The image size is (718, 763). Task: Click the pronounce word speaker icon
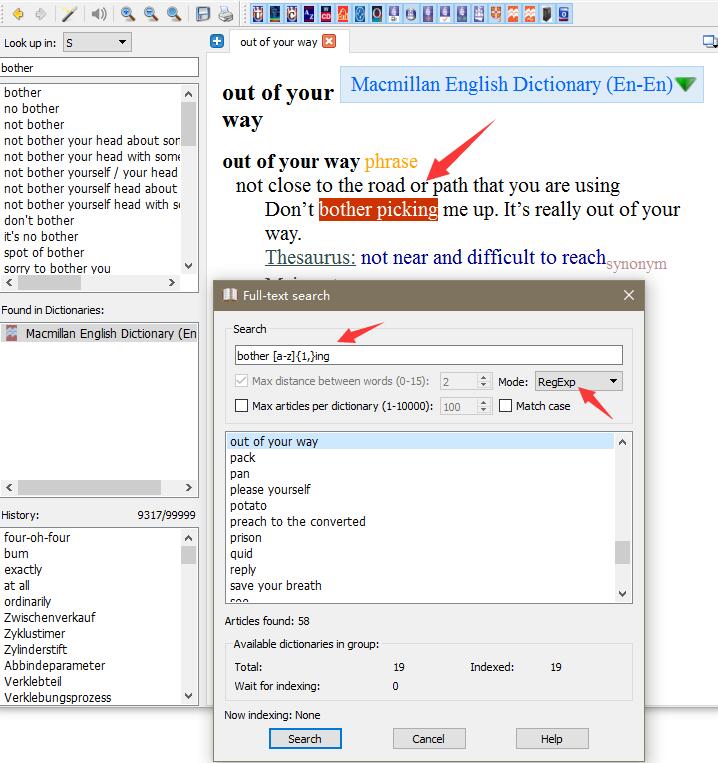click(x=98, y=14)
